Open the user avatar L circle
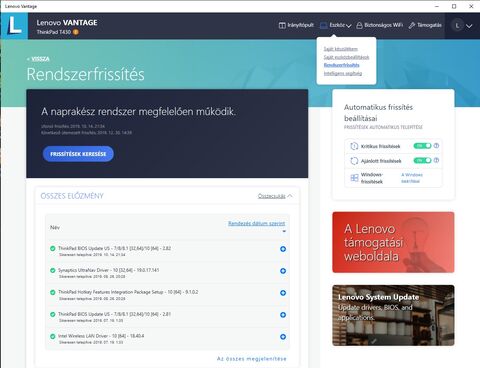Screen dimensions: 480x368 [x=458, y=25]
